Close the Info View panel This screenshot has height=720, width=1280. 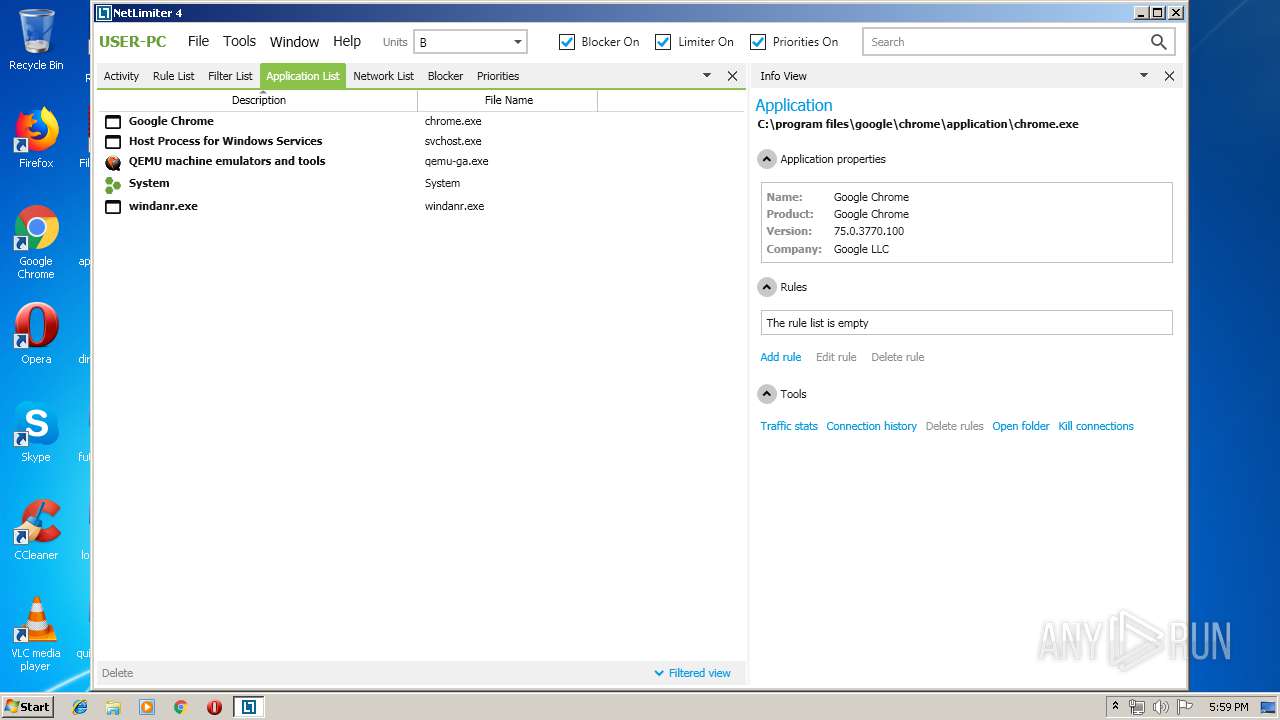[1169, 76]
